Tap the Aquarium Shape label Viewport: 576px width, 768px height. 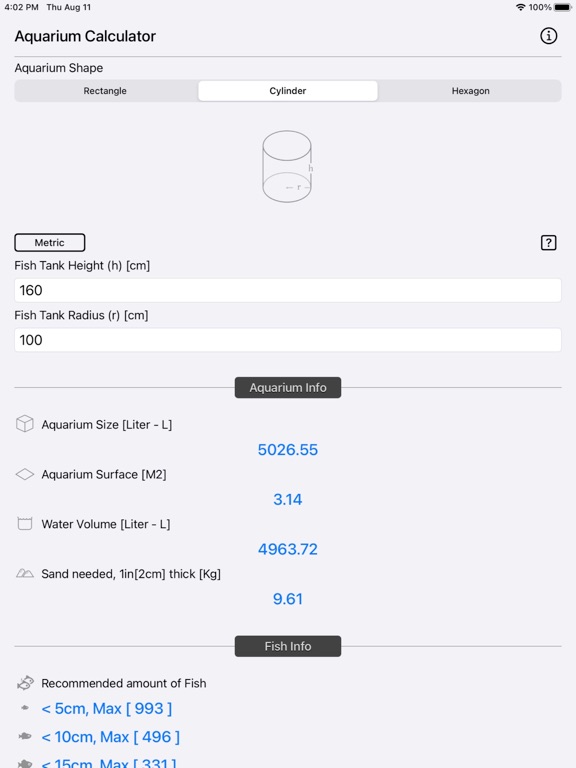(59, 68)
